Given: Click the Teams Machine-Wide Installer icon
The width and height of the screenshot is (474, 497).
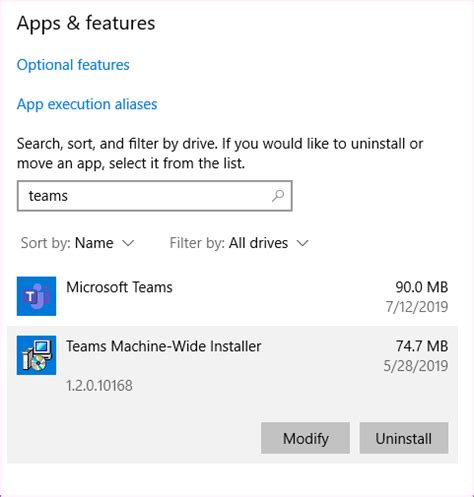Looking at the screenshot, I should click(x=36, y=355).
